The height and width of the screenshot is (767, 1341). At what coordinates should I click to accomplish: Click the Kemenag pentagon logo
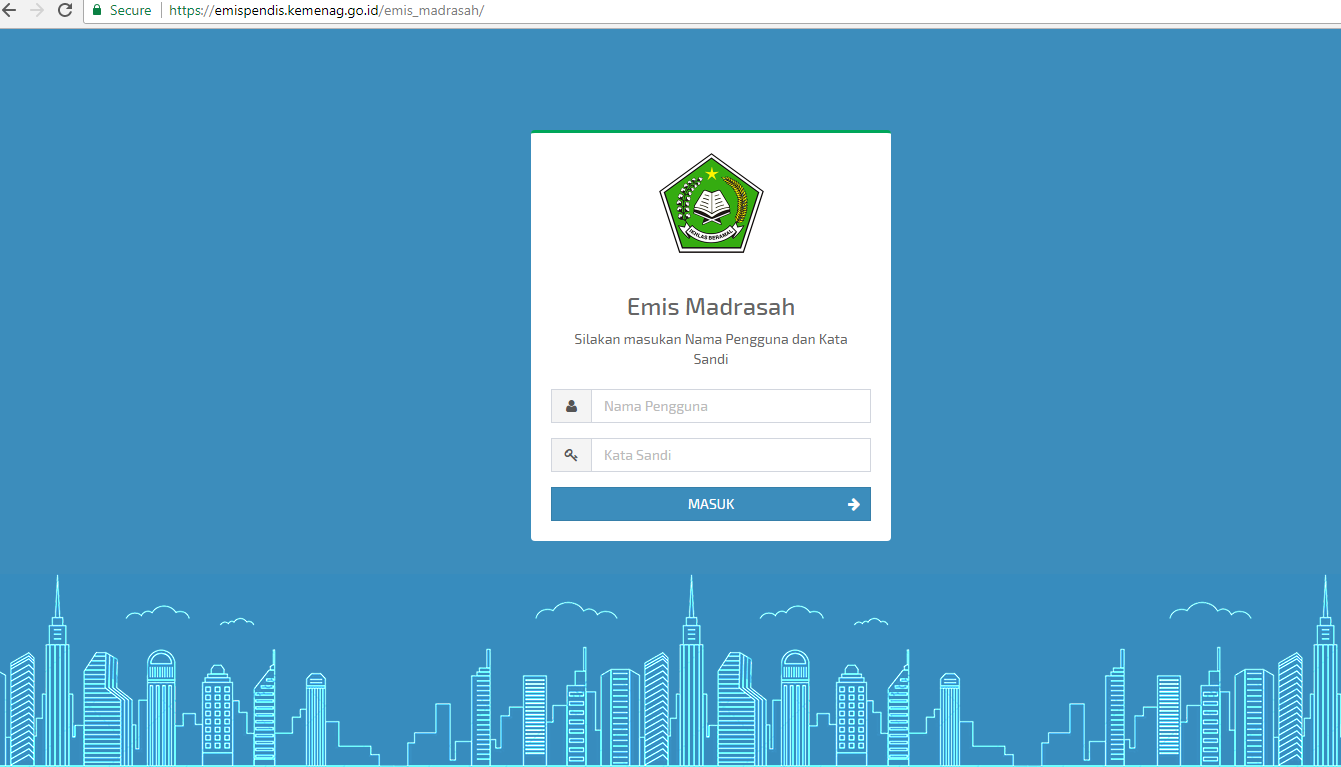[x=711, y=203]
